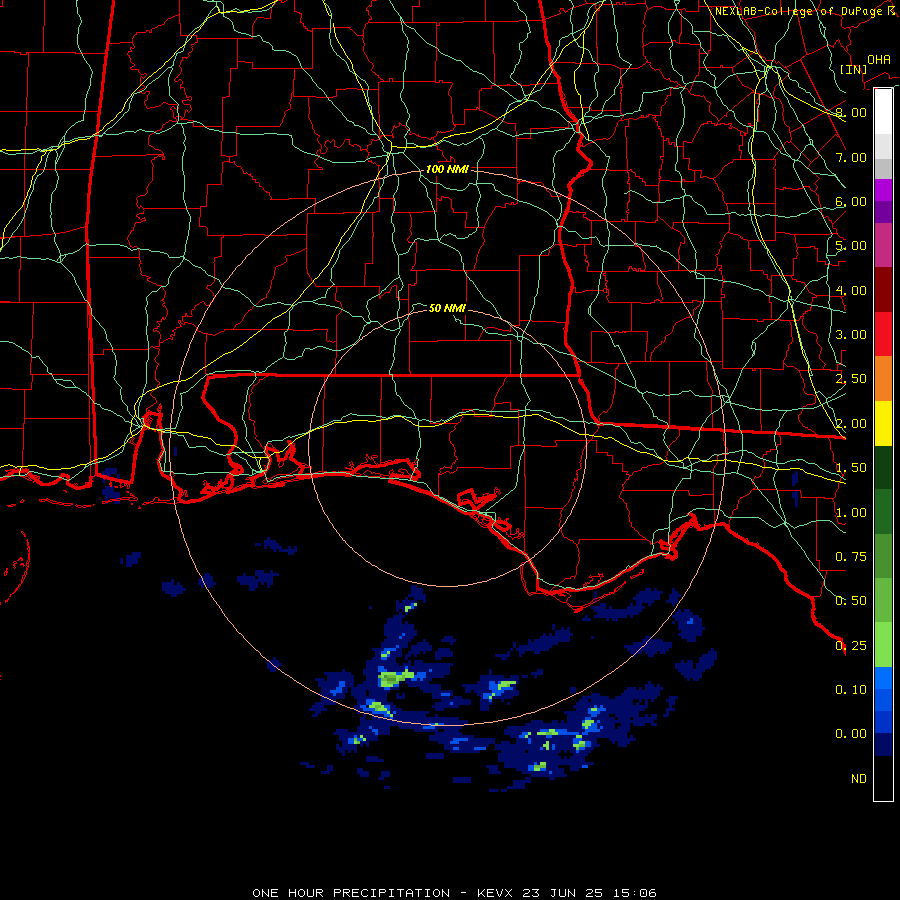Click the 0.10 legend value

[851, 690]
